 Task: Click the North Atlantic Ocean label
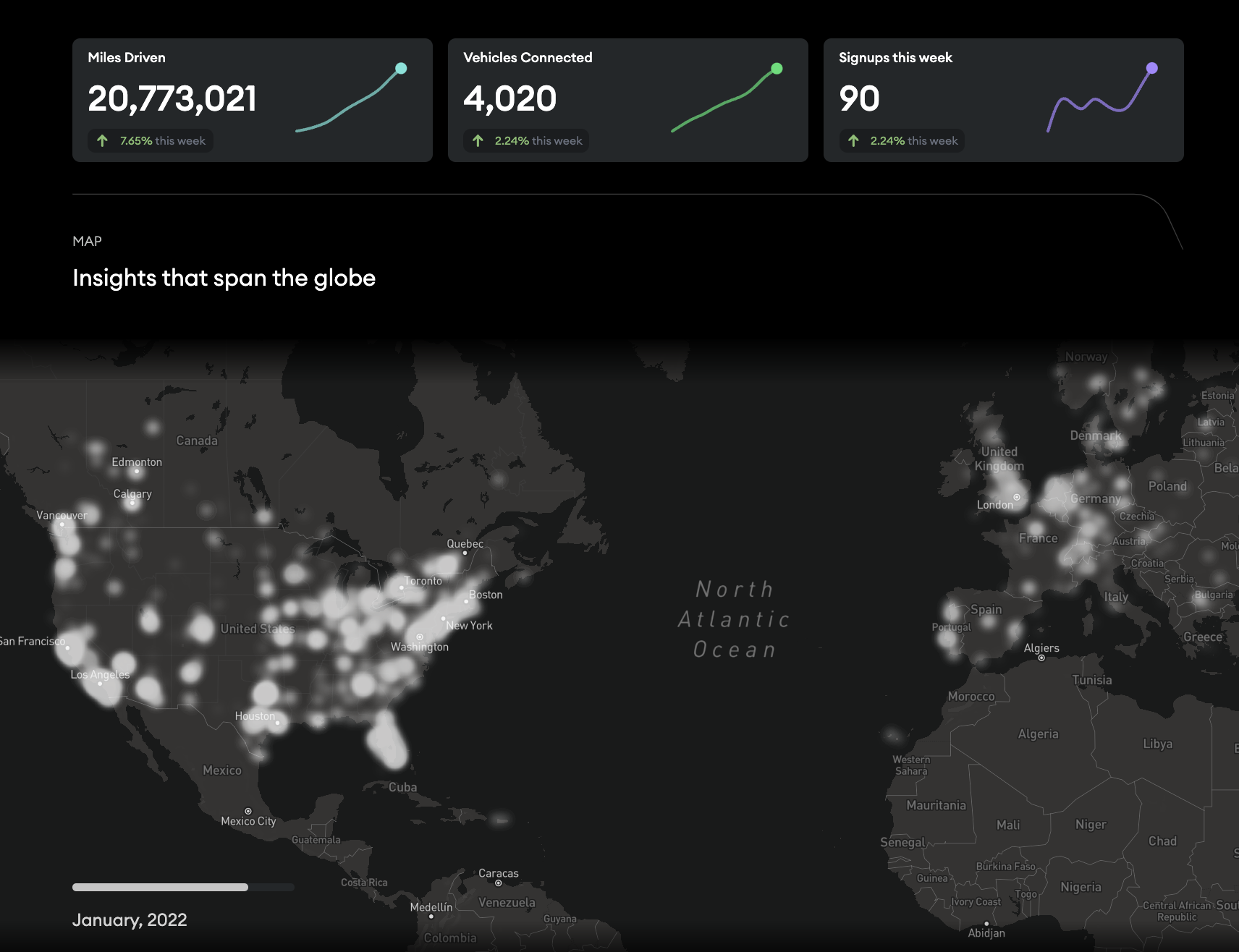[x=734, y=619]
